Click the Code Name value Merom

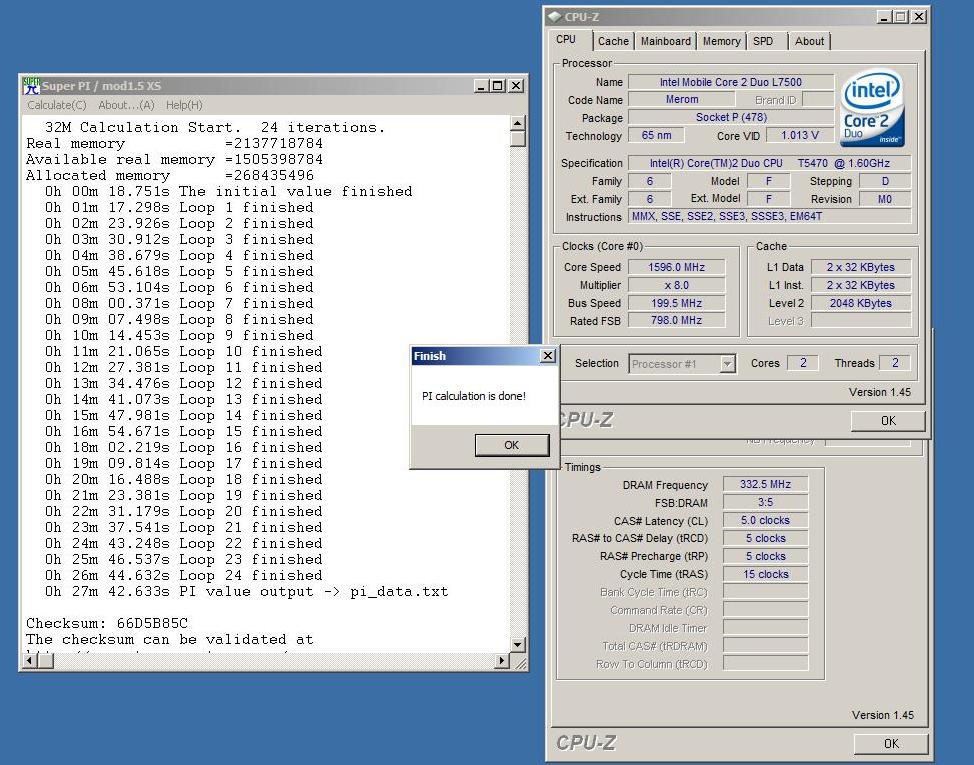[x=681, y=99]
